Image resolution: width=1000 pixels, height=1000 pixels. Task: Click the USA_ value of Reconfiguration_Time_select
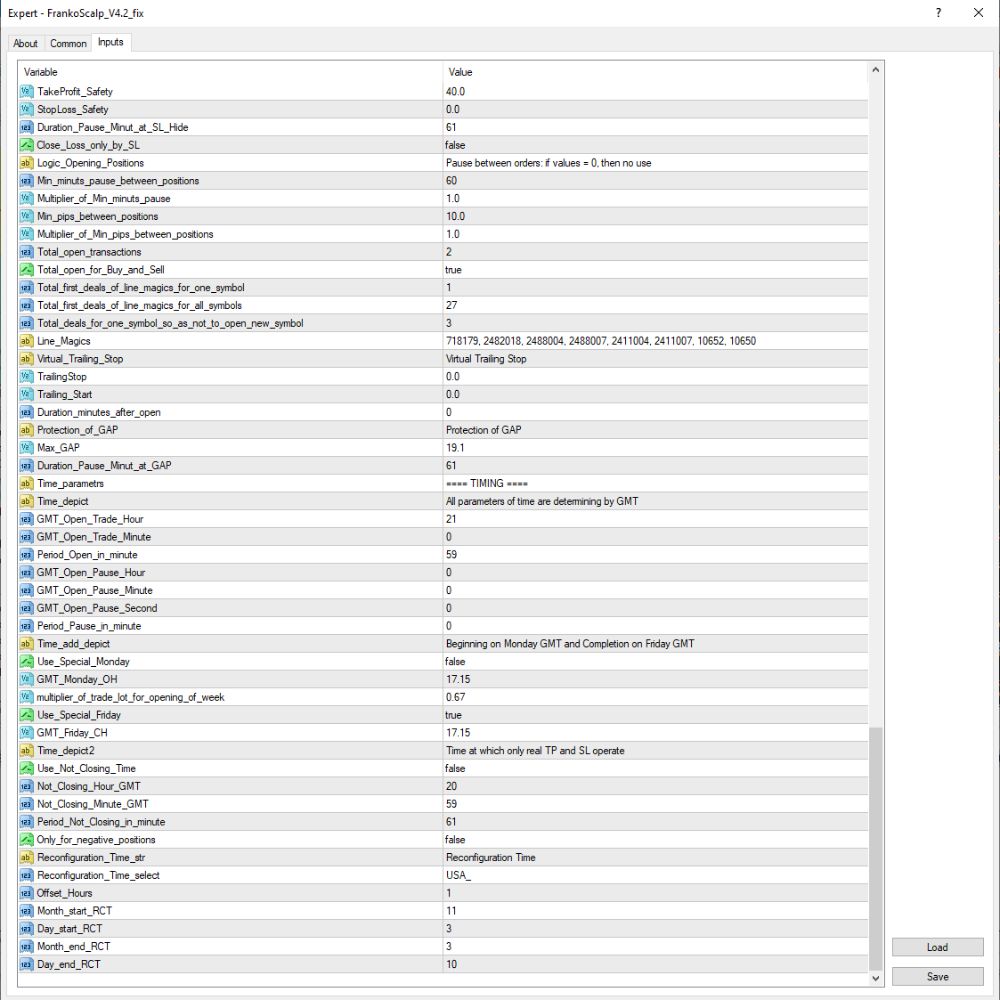click(458, 875)
